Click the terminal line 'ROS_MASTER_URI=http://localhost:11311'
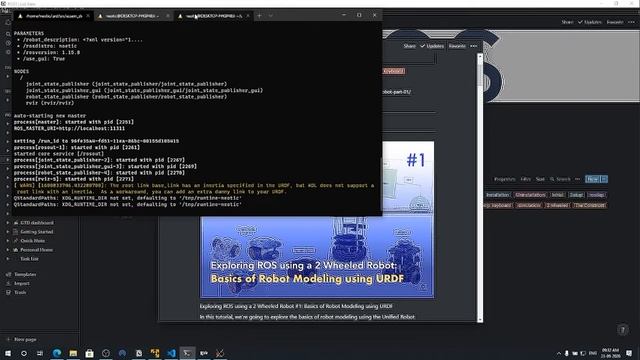 pyautogui.click(x=69, y=129)
